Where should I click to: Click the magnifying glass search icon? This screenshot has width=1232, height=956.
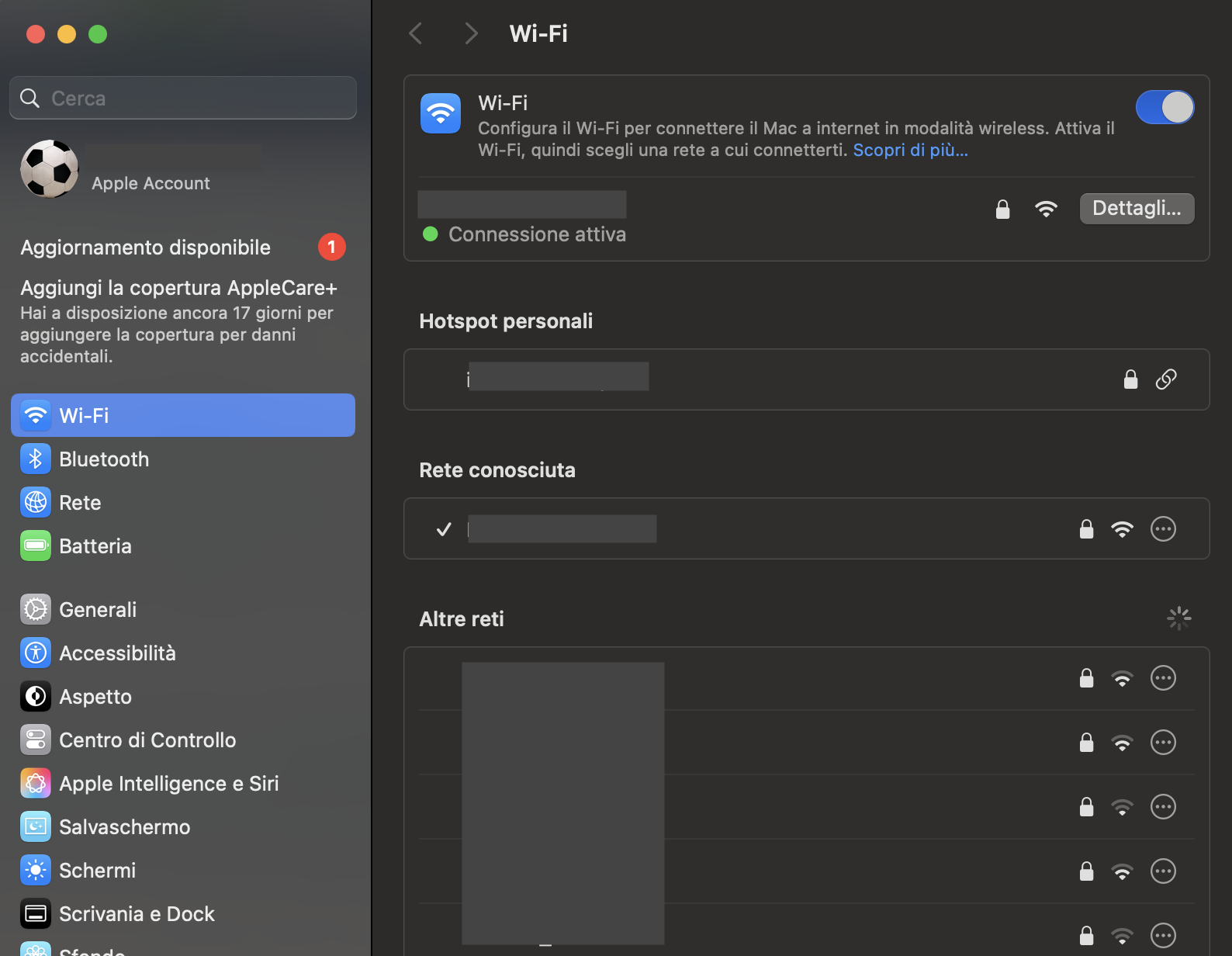[x=30, y=98]
